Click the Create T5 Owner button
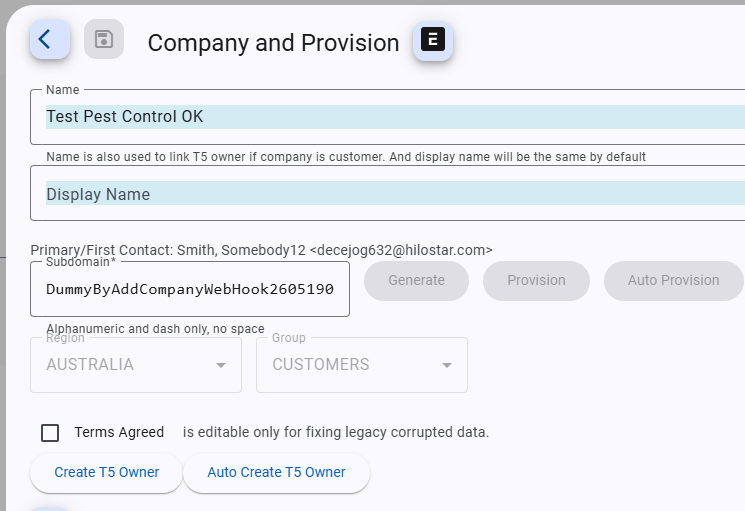Viewport: 745px width, 511px height. pos(106,473)
